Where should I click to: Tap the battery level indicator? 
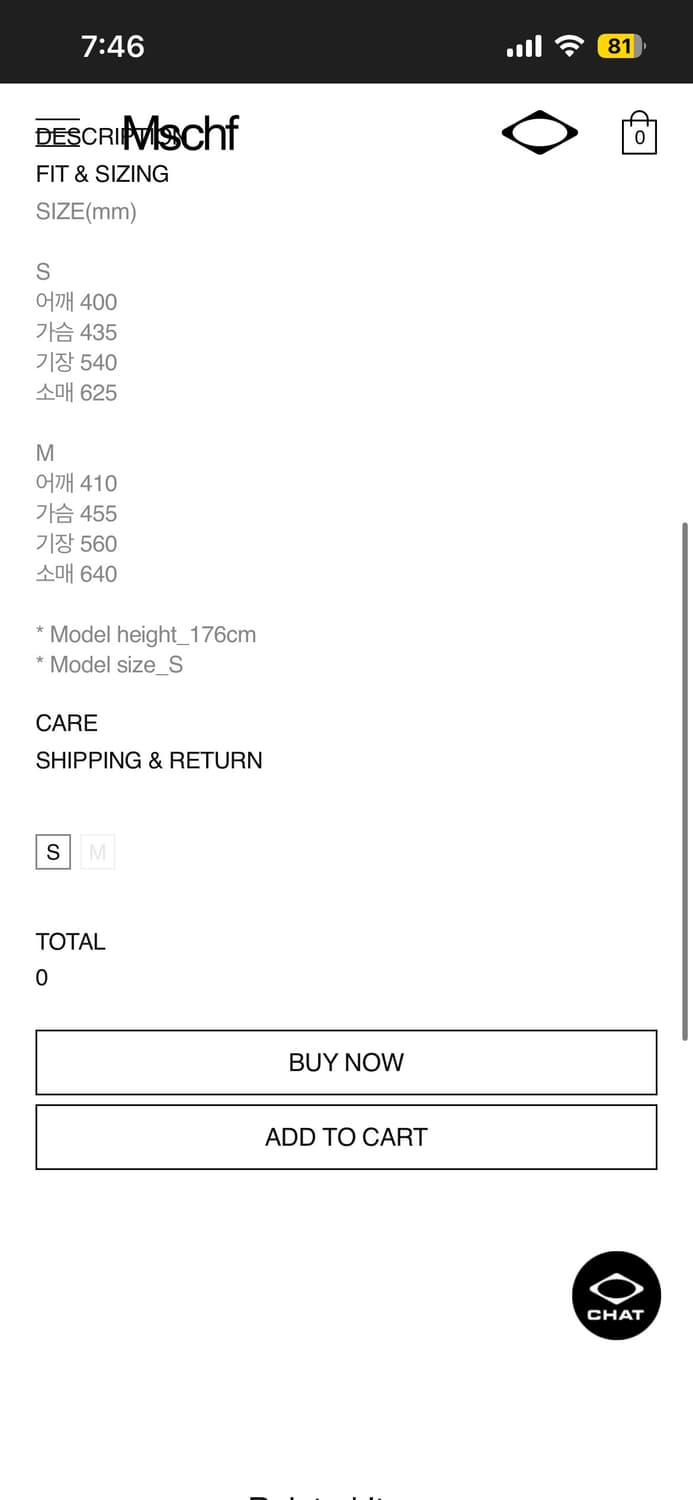tap(621, 46)
